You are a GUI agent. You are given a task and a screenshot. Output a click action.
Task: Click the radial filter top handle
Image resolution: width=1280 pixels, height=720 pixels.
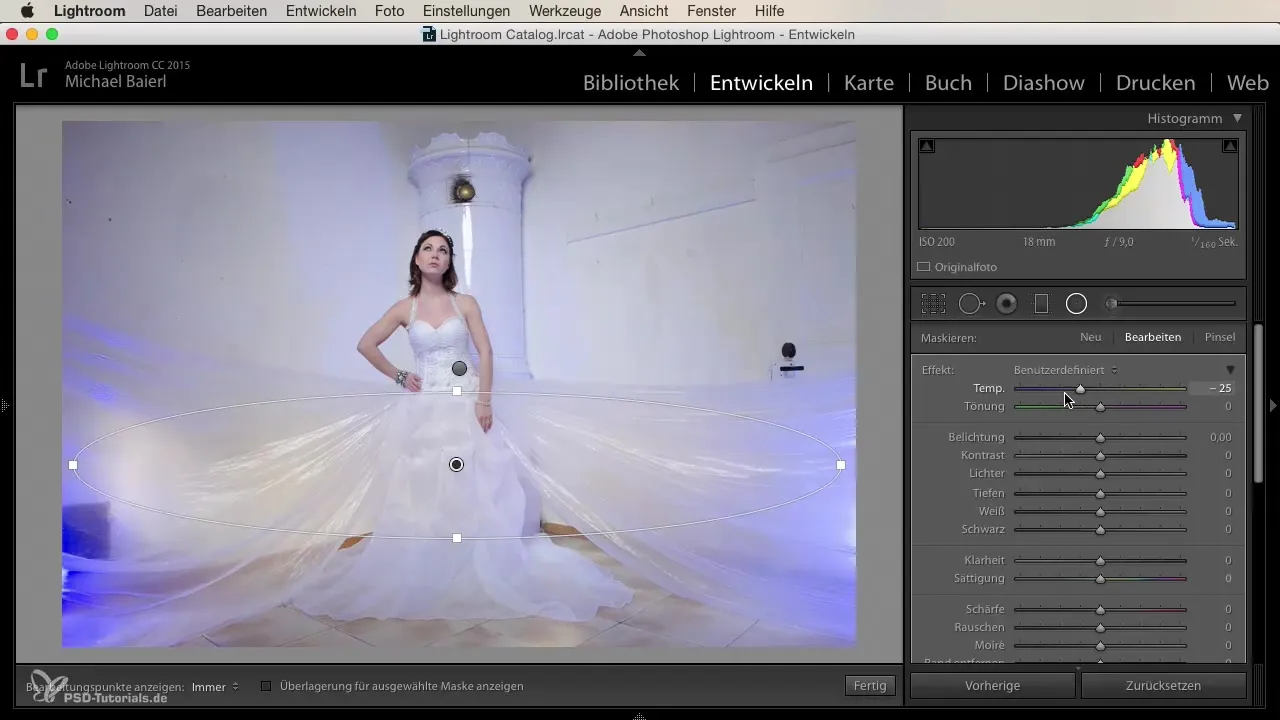[457, 391]
